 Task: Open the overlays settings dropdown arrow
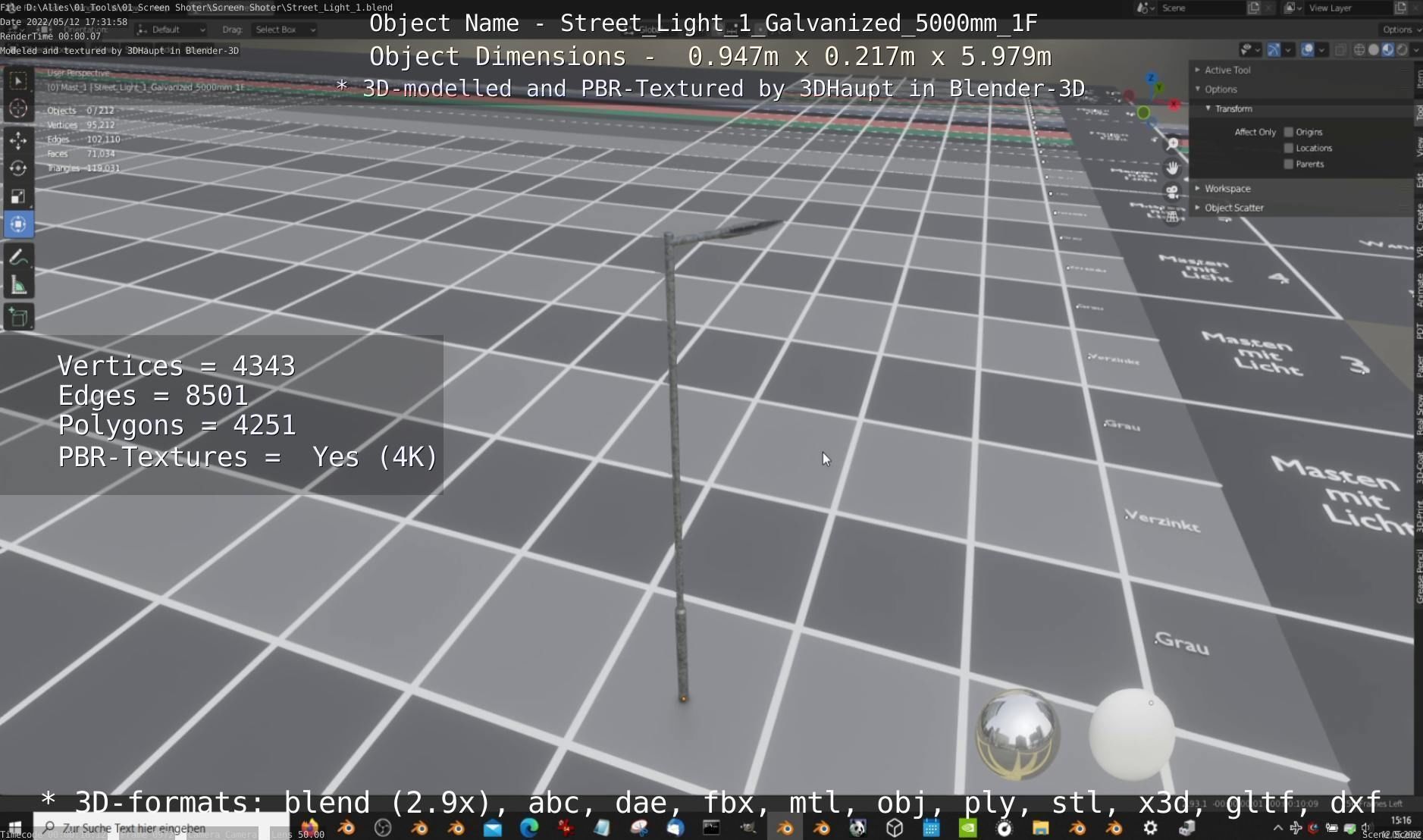1322,50
